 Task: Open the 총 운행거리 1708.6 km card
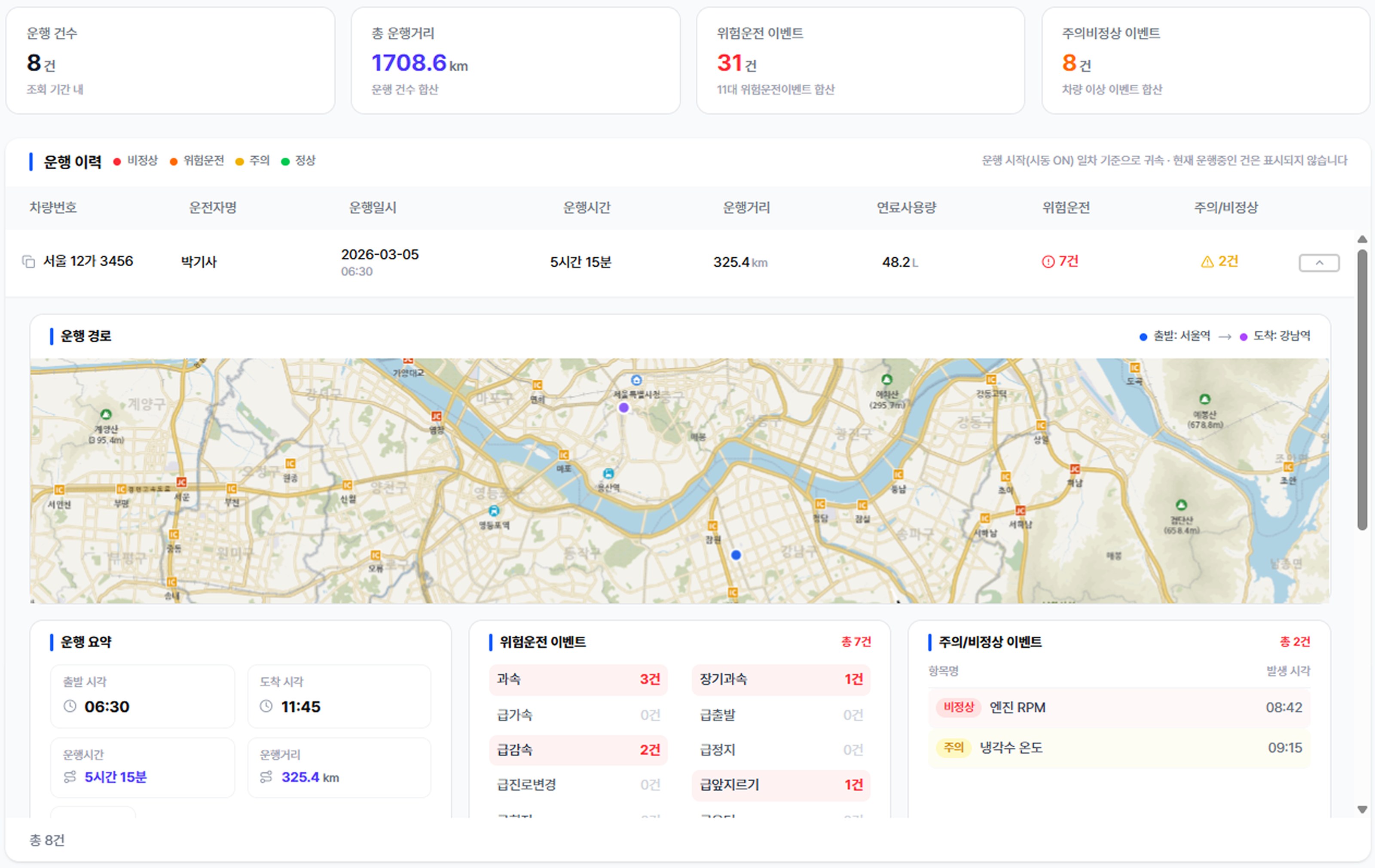coord(516,61)
